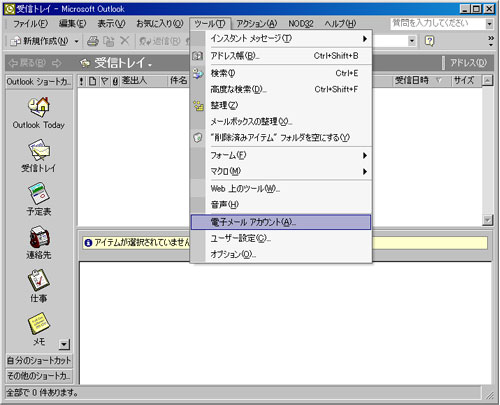Open the 編集 menu

(x=72, y=24)
